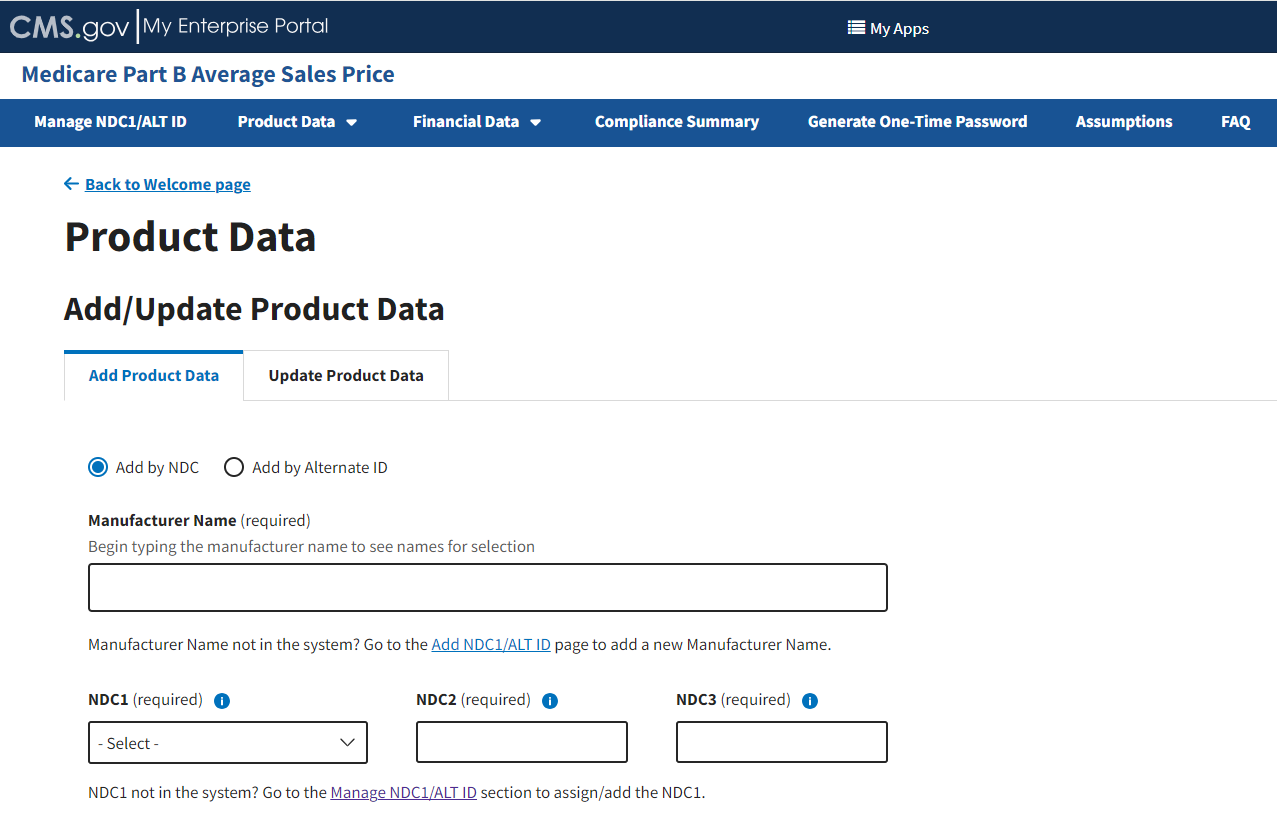1277x837 pixels.
Task: Select the Add by Alternate ID option
Action: click(x=234, y=467)
